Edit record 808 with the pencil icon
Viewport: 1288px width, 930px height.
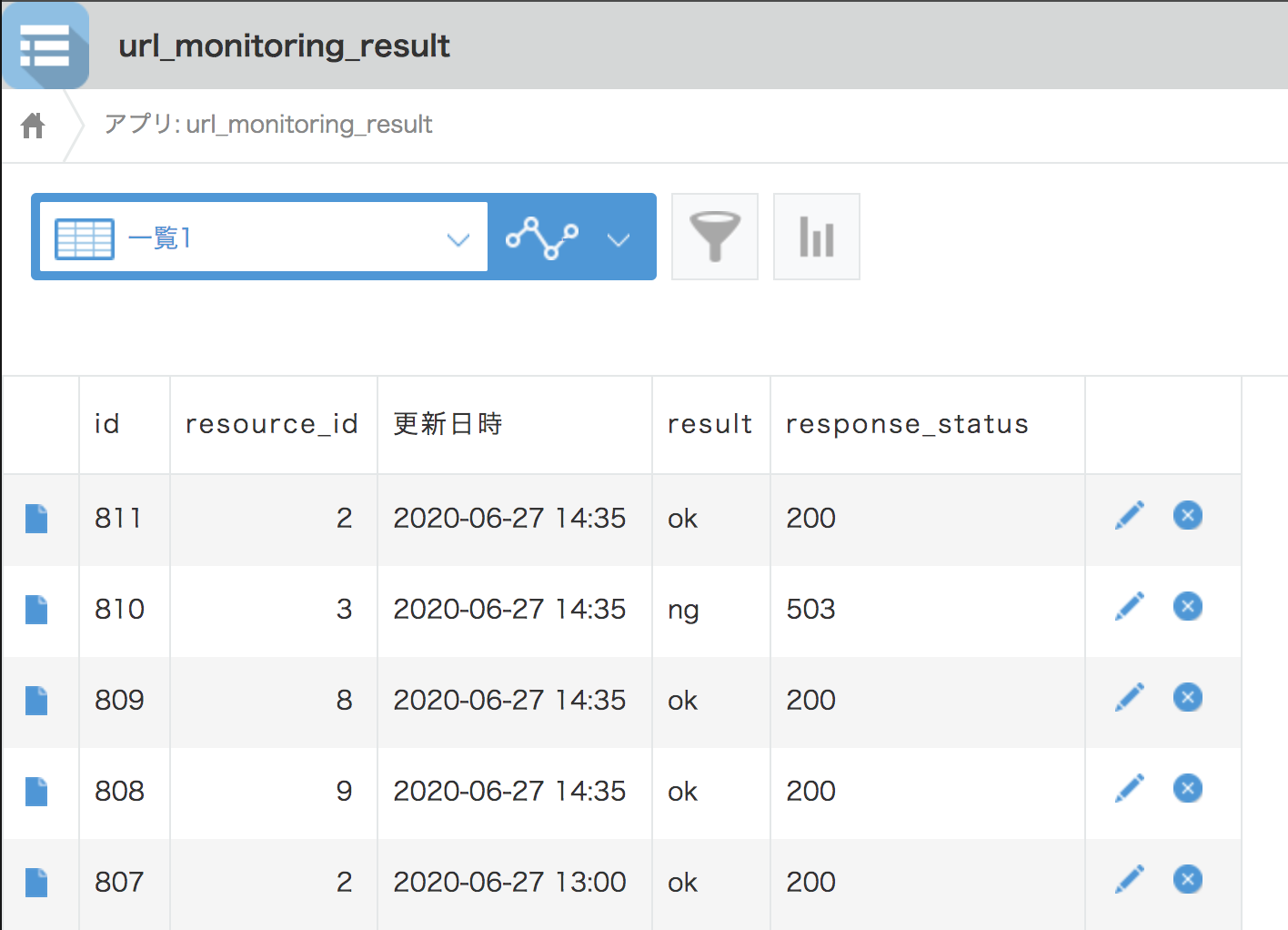coord(1130,788)
